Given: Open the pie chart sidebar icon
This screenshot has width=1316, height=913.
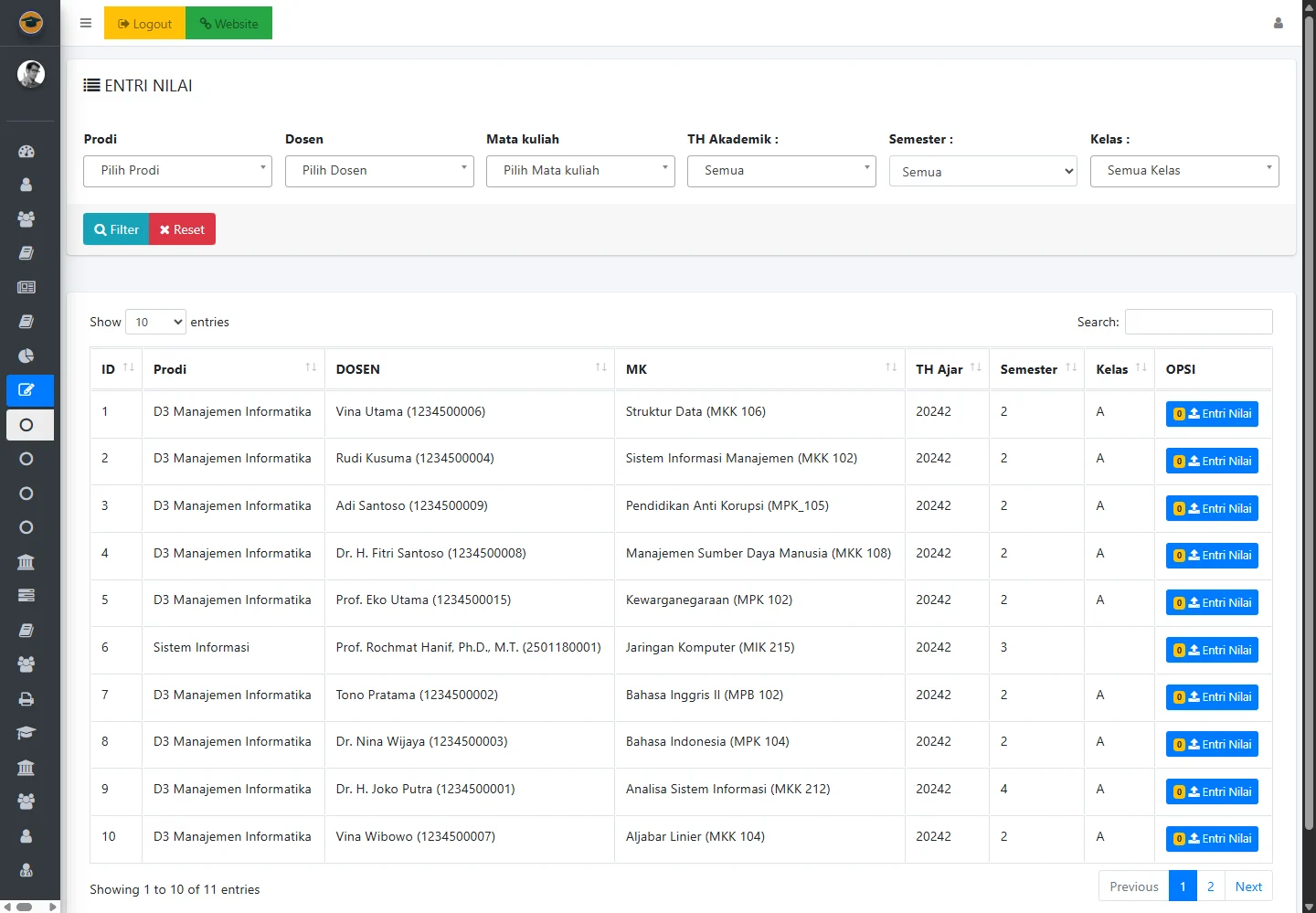Looking at the screenshot, I should tap(27, 356).
